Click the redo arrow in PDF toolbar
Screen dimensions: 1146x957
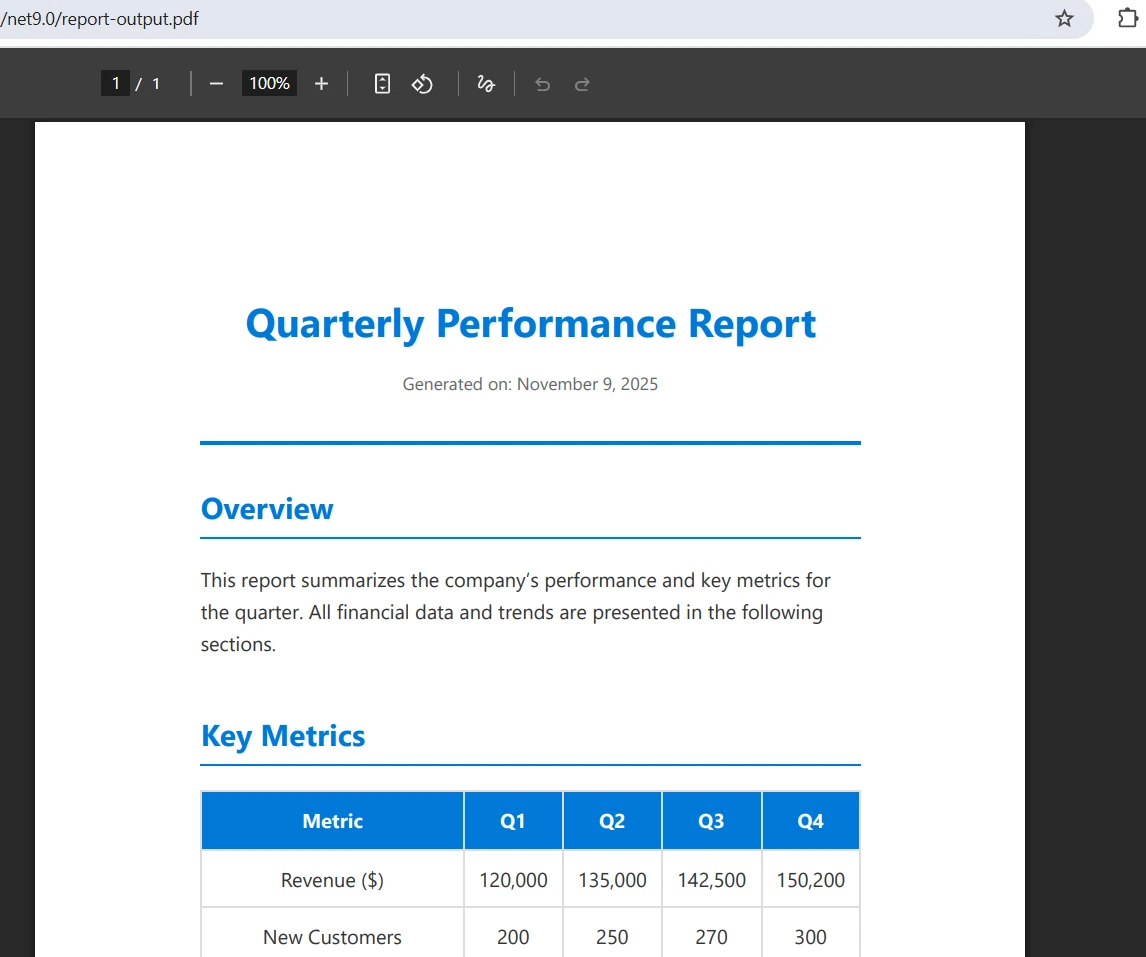(x=582, y=84)
